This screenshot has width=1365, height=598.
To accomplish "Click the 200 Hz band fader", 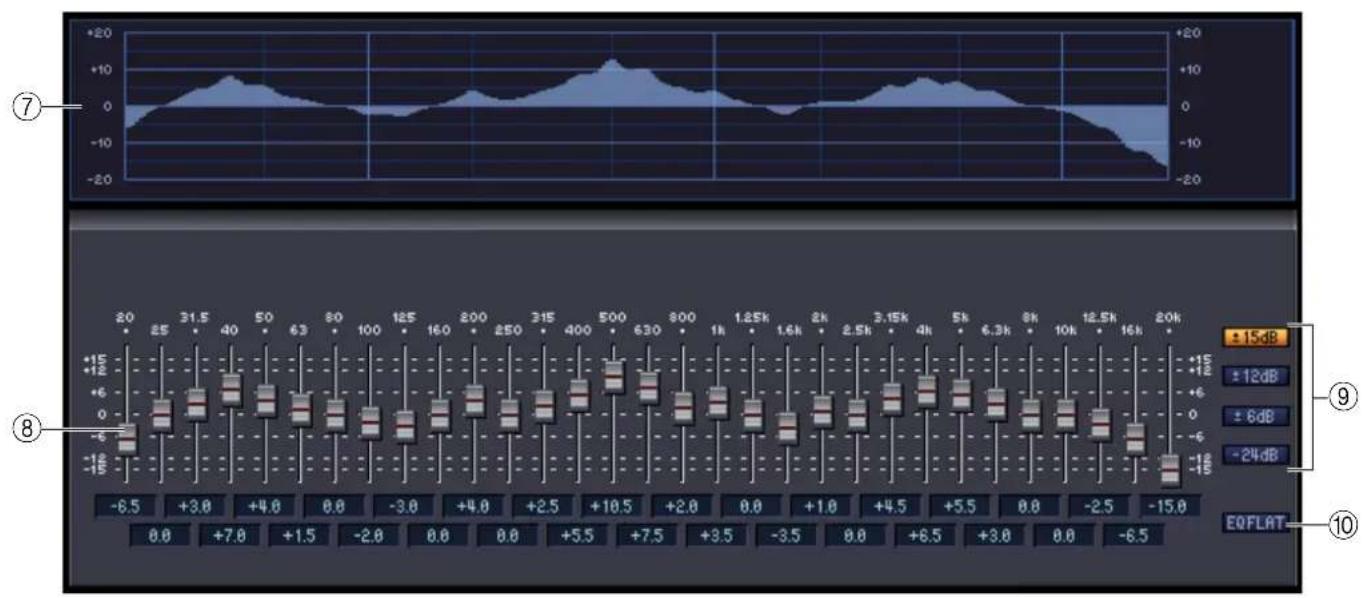I will [x=474, y=399].
